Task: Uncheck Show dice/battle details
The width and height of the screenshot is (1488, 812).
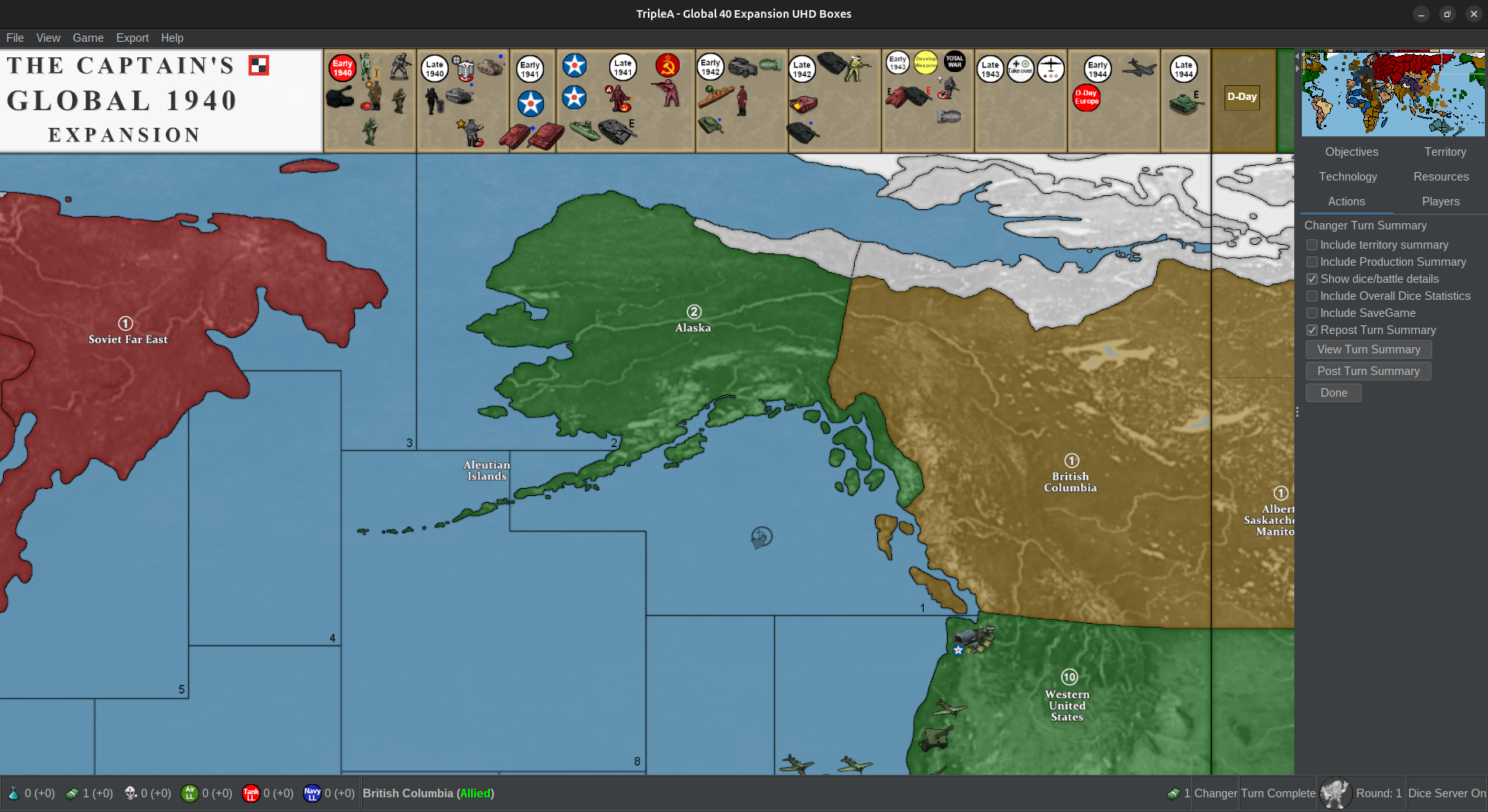Action: point(1312,279)
